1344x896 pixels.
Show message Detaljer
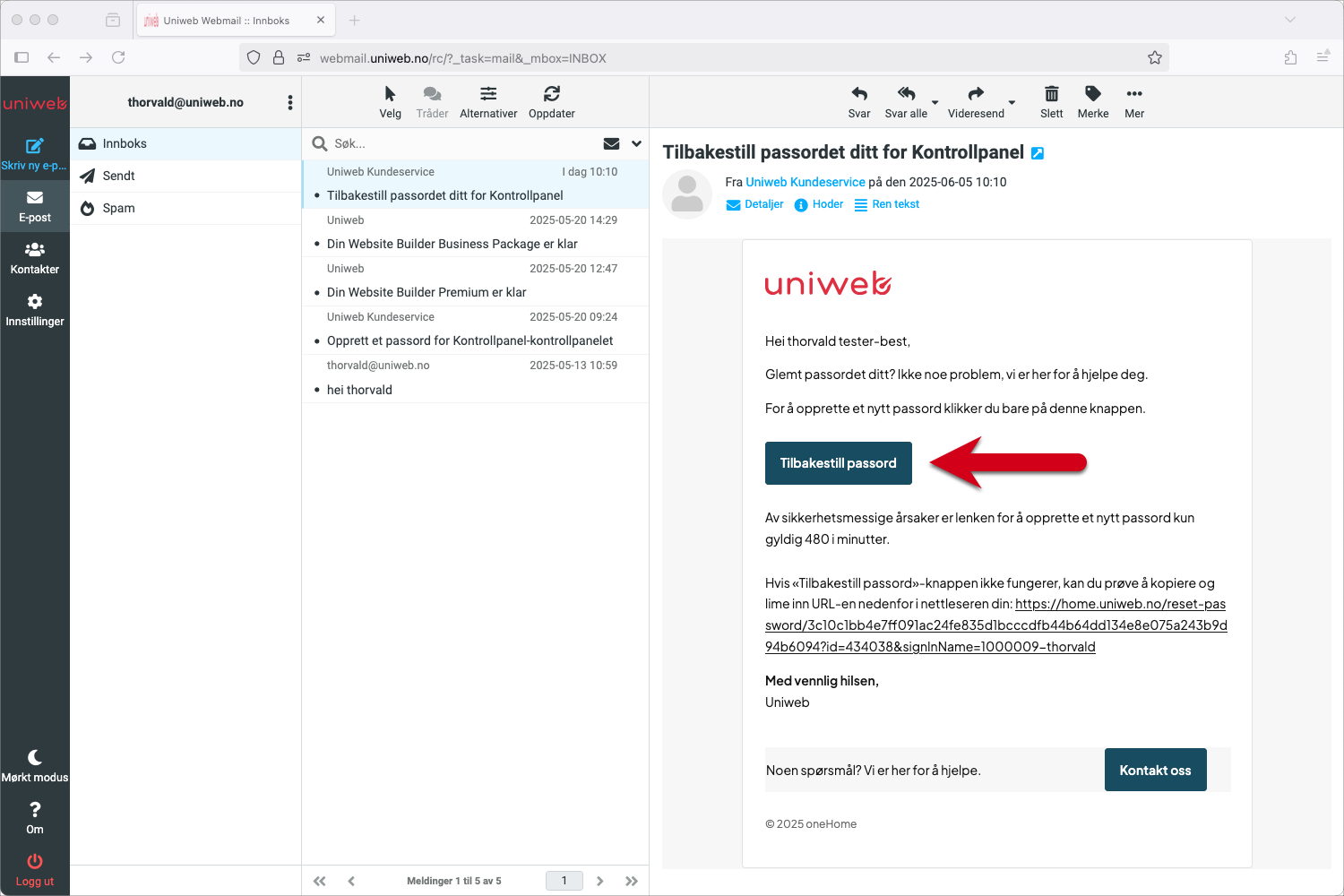tap(754, 204)
